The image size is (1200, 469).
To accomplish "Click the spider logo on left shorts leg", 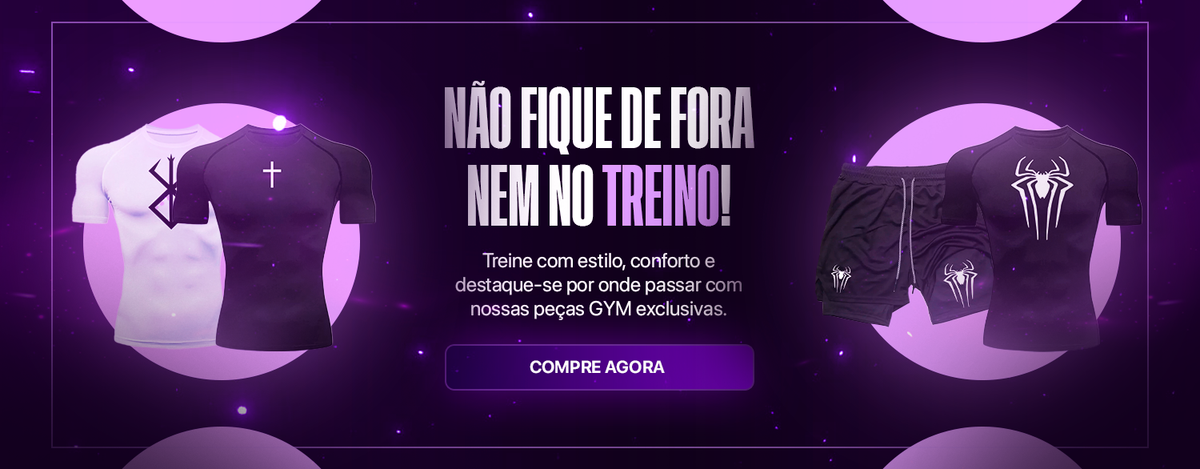I will pos(840,278).
